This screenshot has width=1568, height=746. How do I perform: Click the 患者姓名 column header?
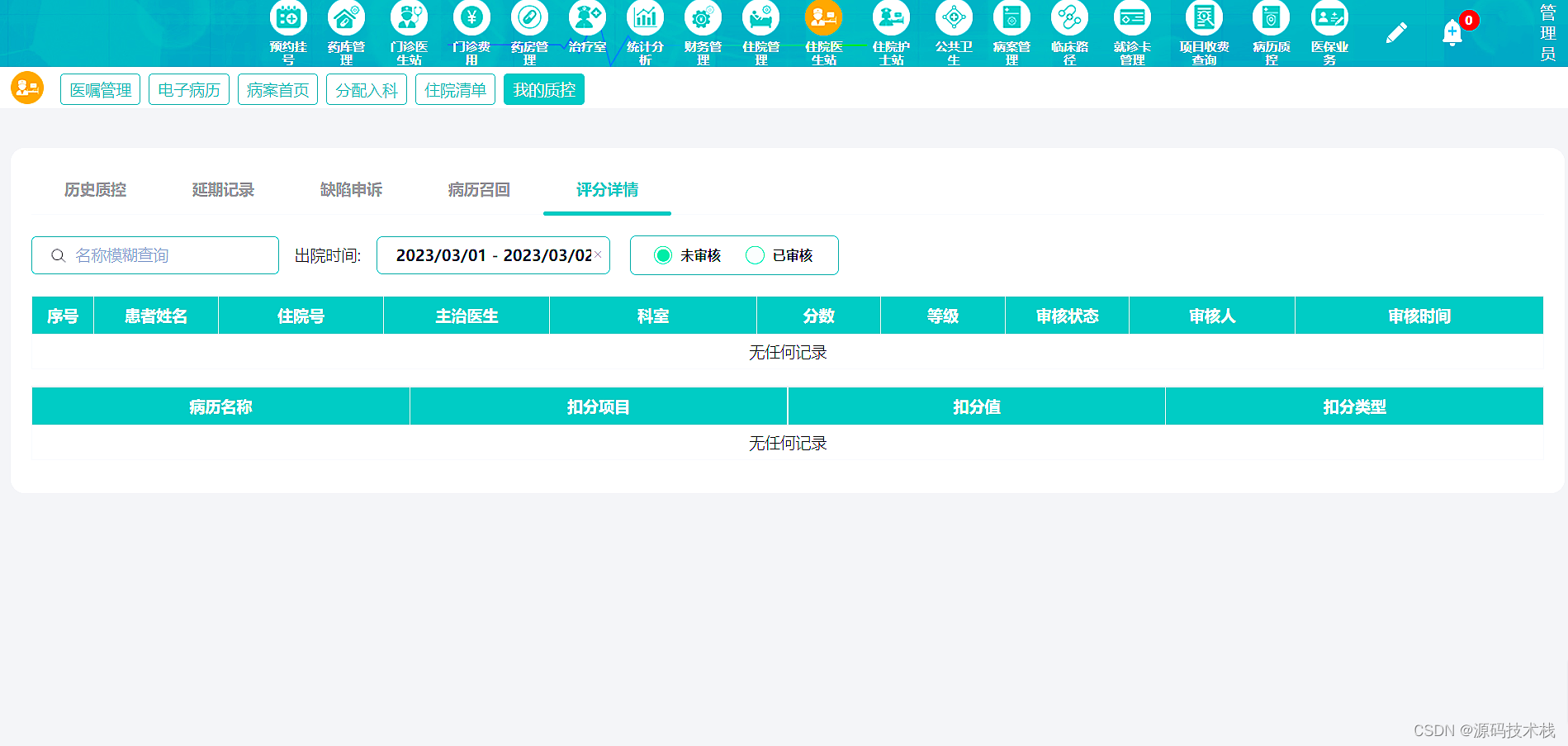click(156, 316)
